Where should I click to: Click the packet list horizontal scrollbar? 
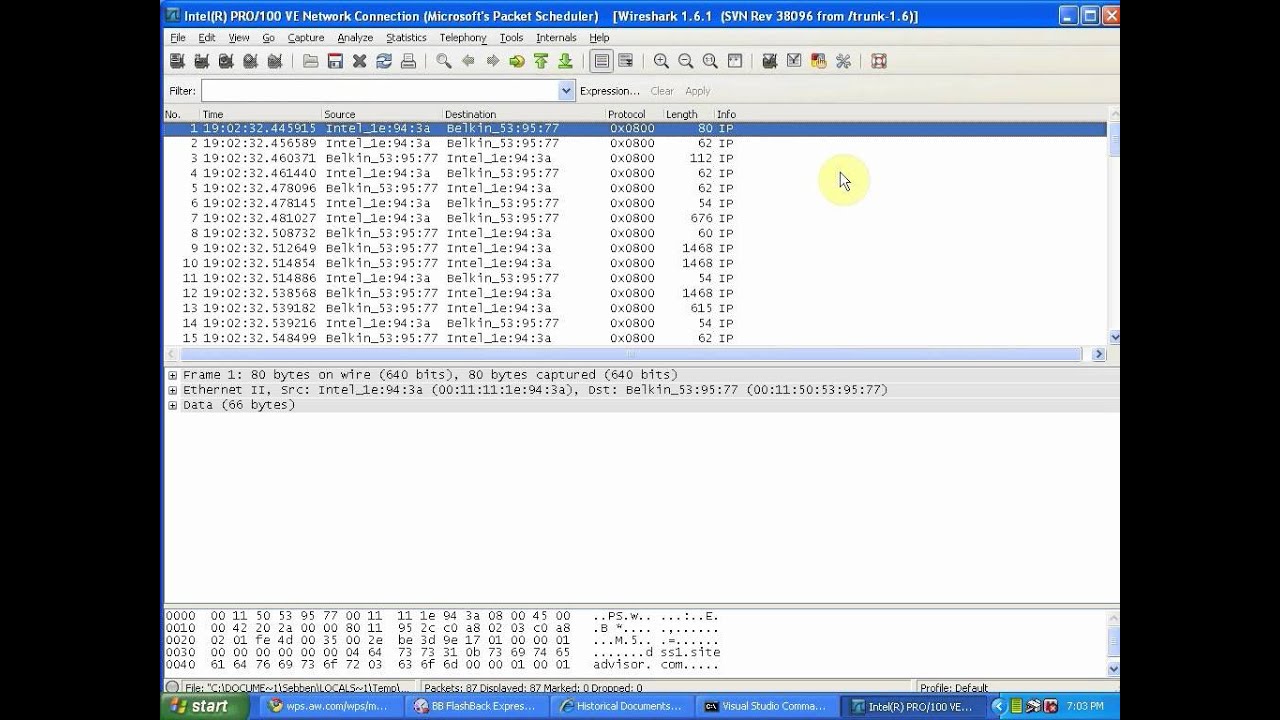click(630, 354)
